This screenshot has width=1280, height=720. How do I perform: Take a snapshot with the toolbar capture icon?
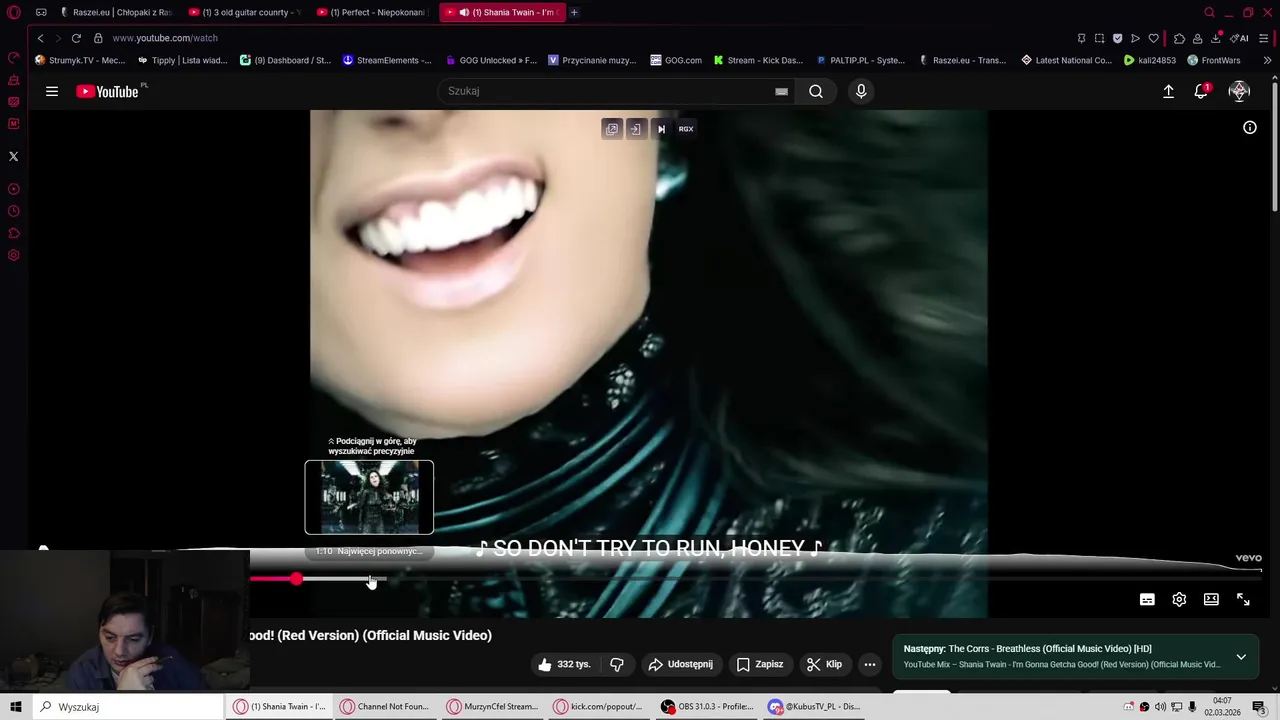pyautogui.click(x=1099, y=38)
